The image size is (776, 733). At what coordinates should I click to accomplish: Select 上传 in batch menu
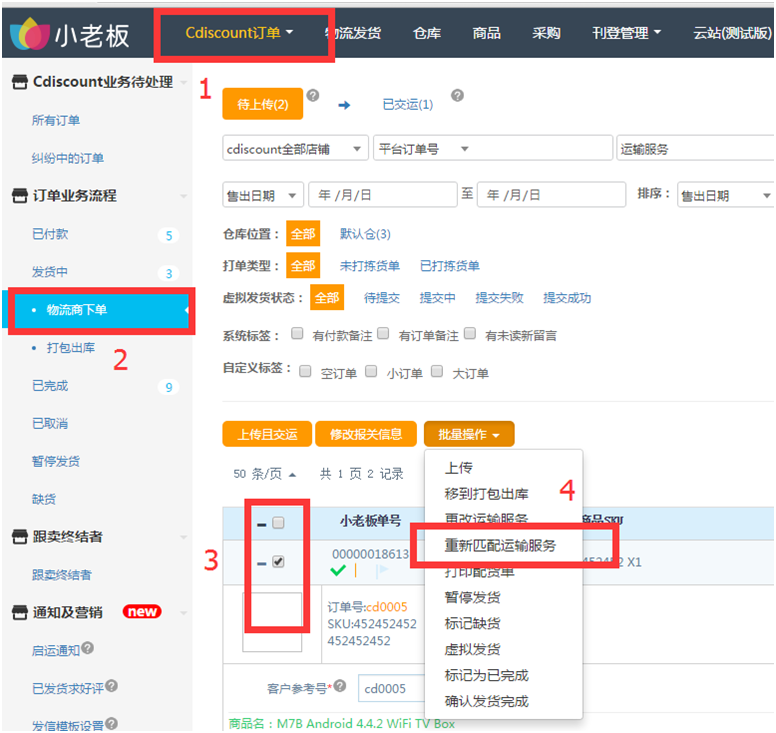458,468
